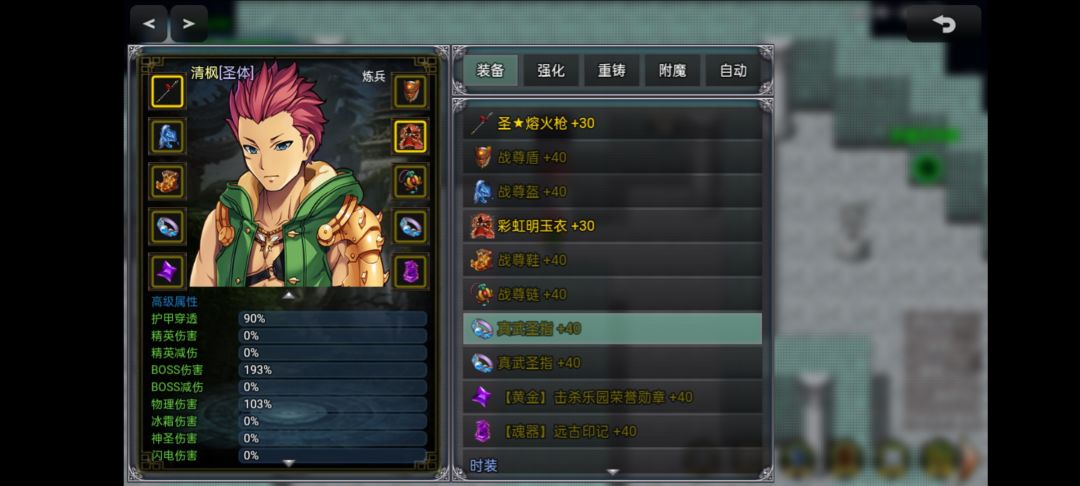Click the blue helmet equipment slot

167,136
